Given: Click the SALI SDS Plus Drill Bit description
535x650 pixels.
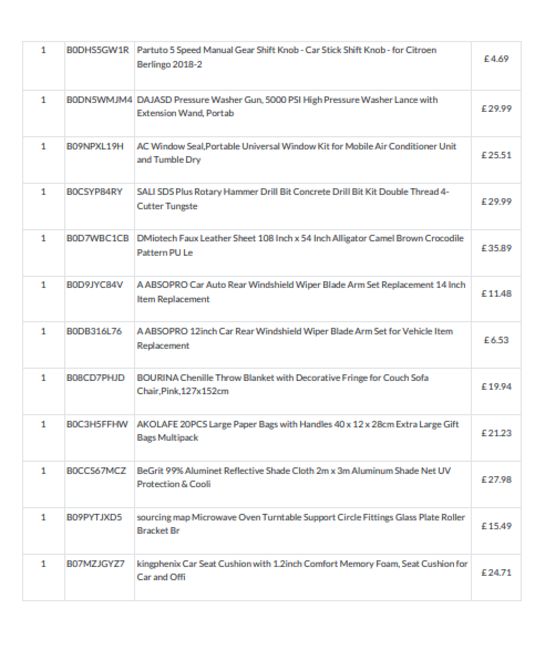Looking at the screenshot, I should pyautogui.click(x=293, y=199).
